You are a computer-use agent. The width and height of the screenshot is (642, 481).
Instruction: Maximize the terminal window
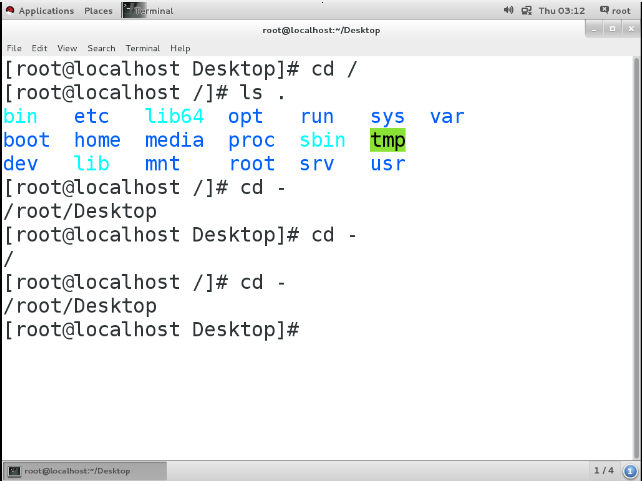(x=613, y=29)
